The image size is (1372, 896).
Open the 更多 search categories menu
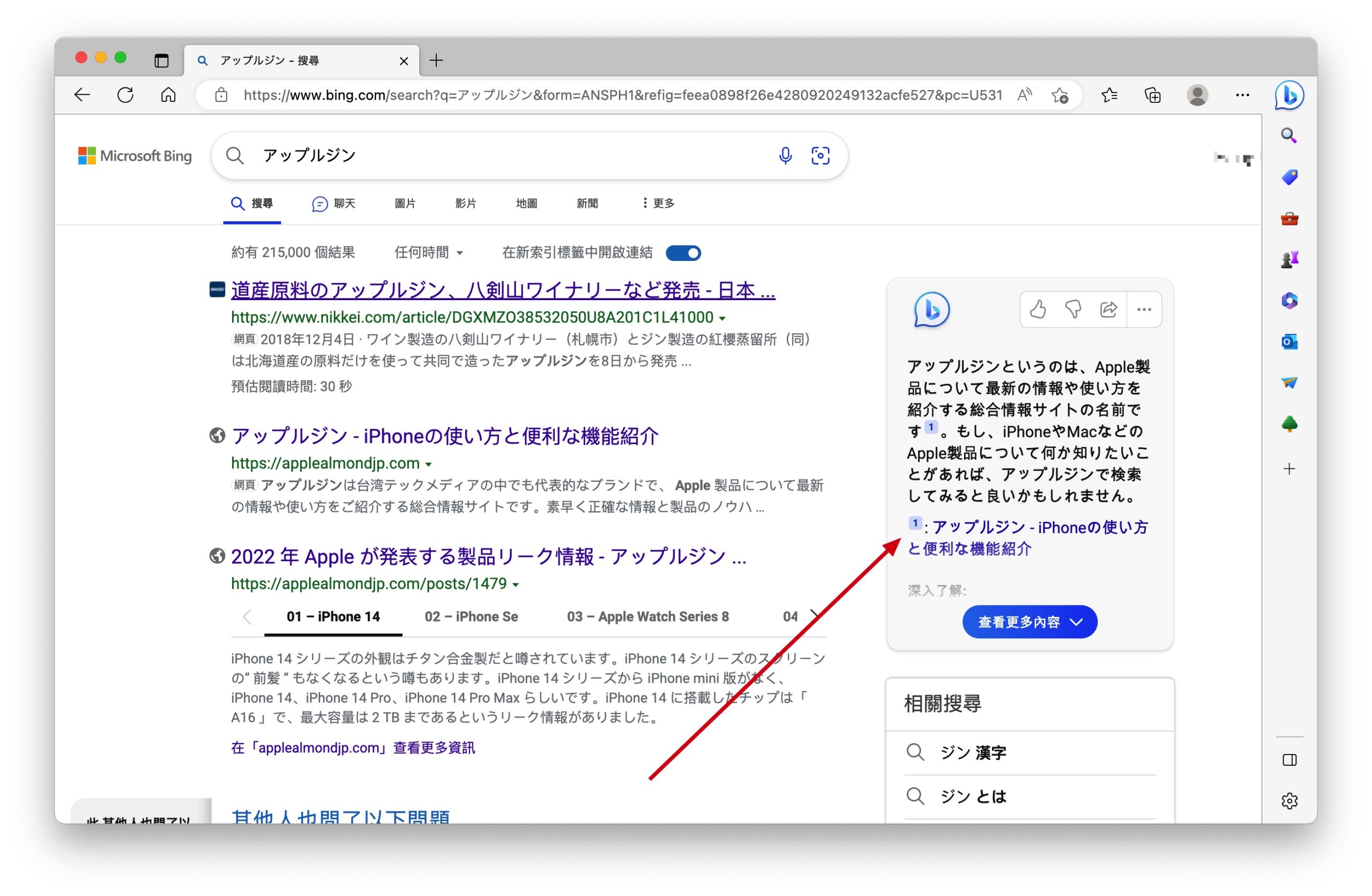click(x=658, y=204)
